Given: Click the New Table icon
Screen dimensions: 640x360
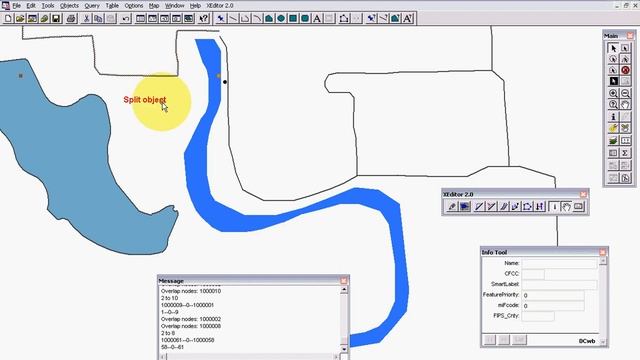Looking at the screenshot, I should (8, 18).
